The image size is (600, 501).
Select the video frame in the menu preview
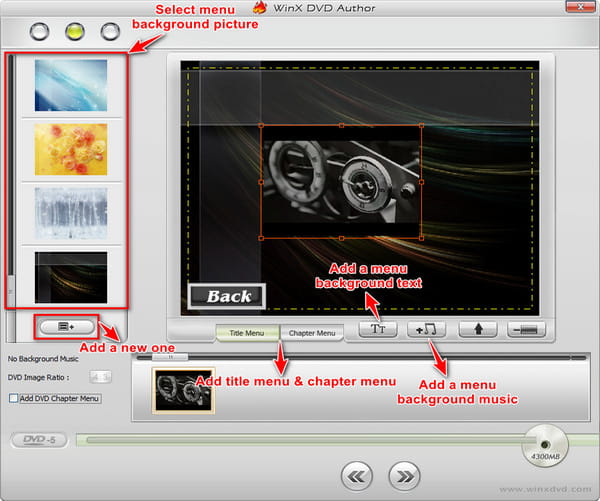tap(341, 182)
